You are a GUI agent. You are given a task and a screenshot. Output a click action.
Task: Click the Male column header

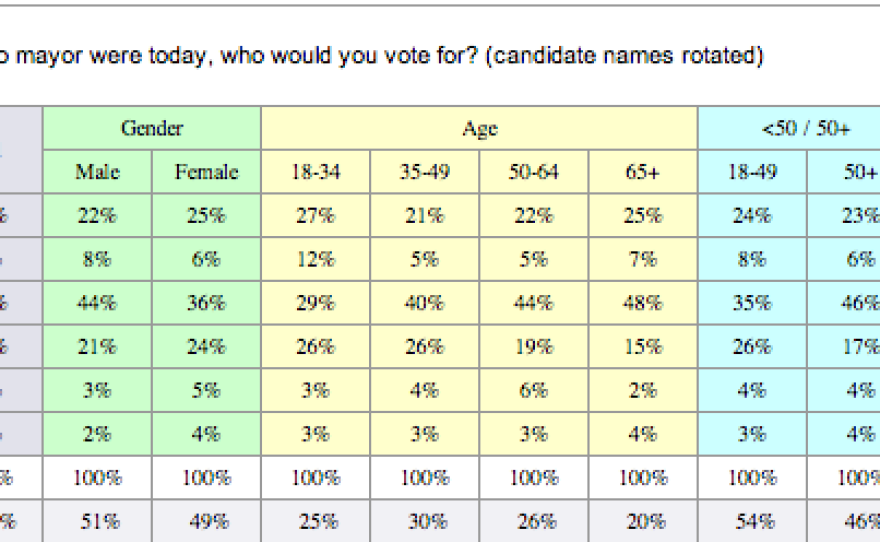97,172
